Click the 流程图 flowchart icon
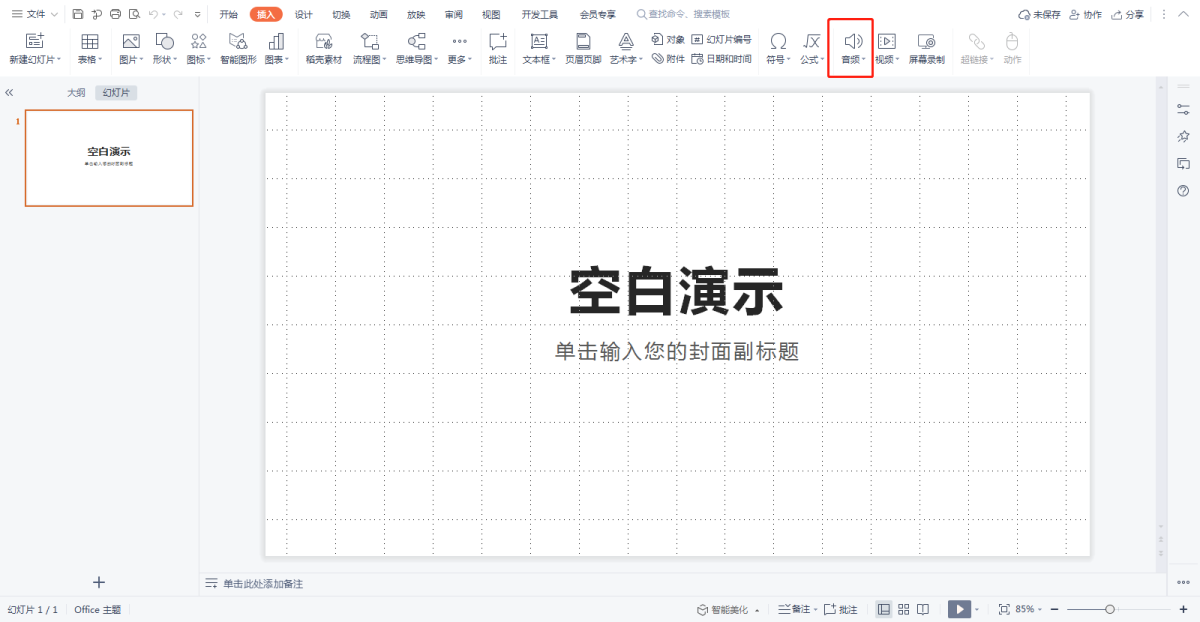The image size is (1200, 622). coord(369,41)
